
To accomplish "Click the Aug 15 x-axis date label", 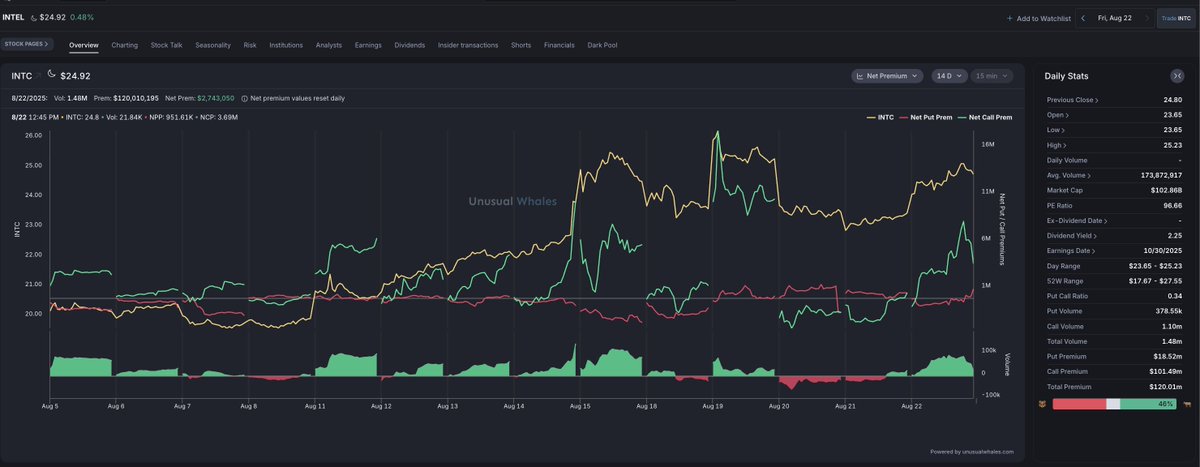I will coord(580,407).
